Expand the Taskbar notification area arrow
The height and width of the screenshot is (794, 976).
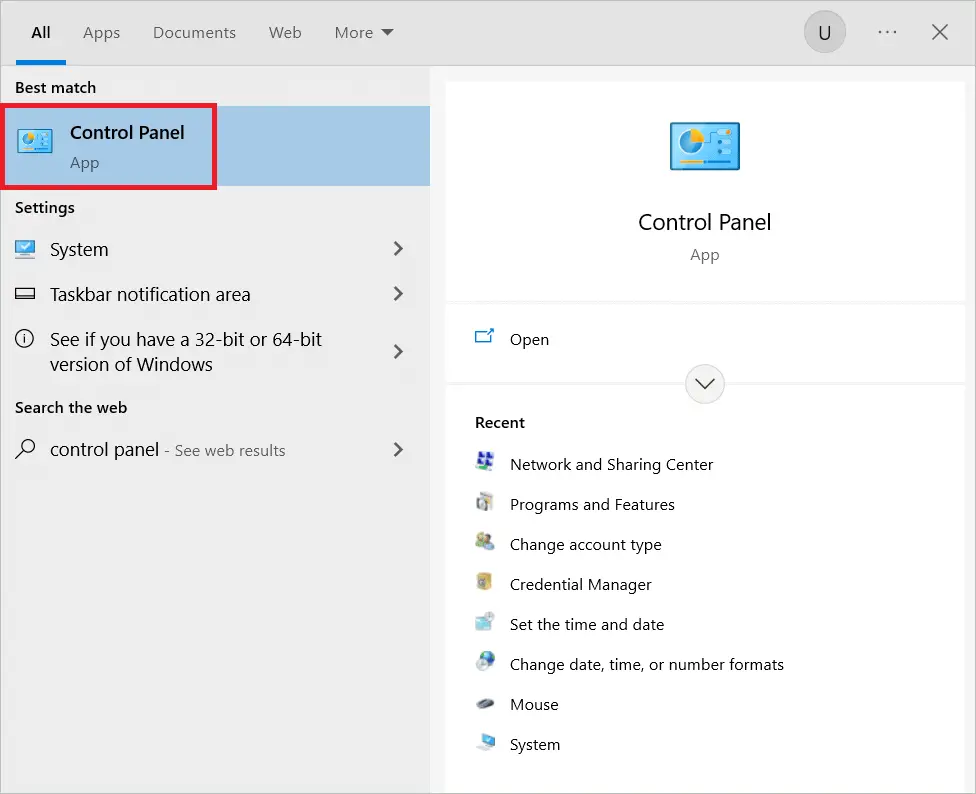[x=398, y=294]
